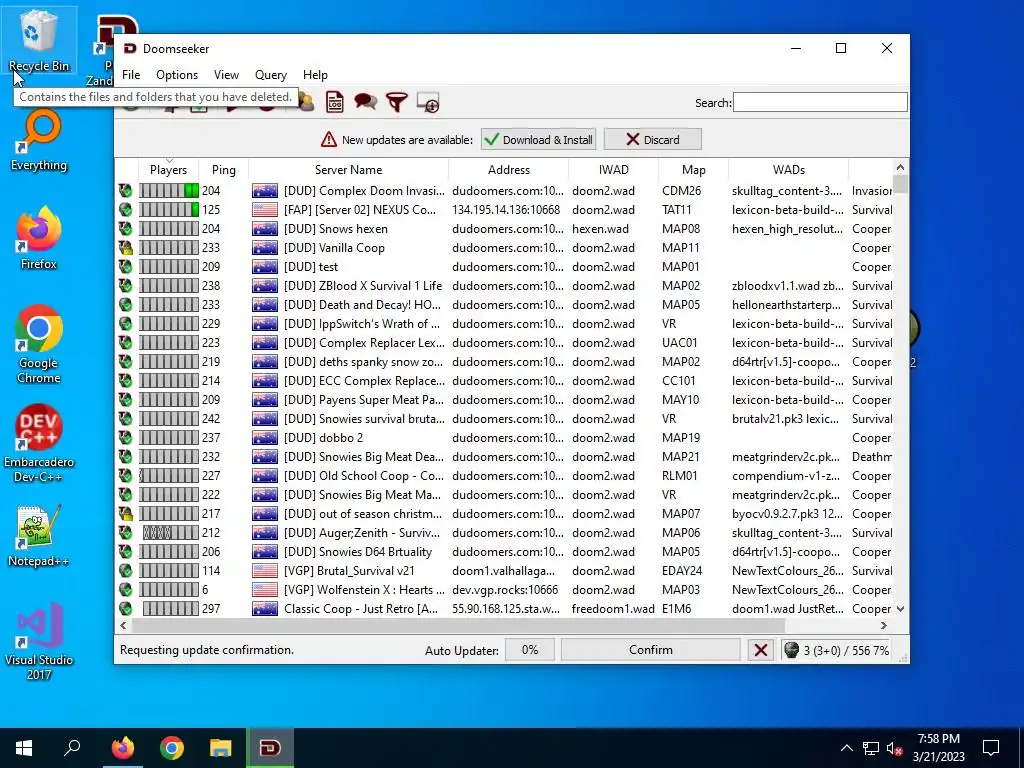Viewport: 1024px width, 768px height.
Task: Click the US flag on NEXUS row
Action: click(264, 210)
